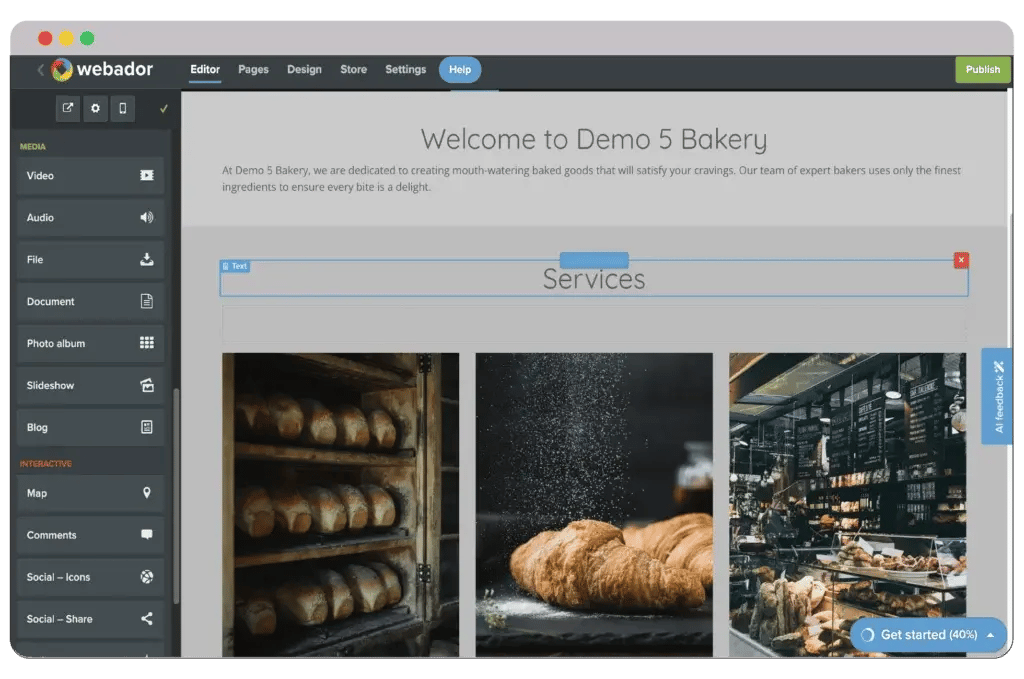Click the green saved checkmark icon
This screenshot has width=1024, height=679.
164,108
